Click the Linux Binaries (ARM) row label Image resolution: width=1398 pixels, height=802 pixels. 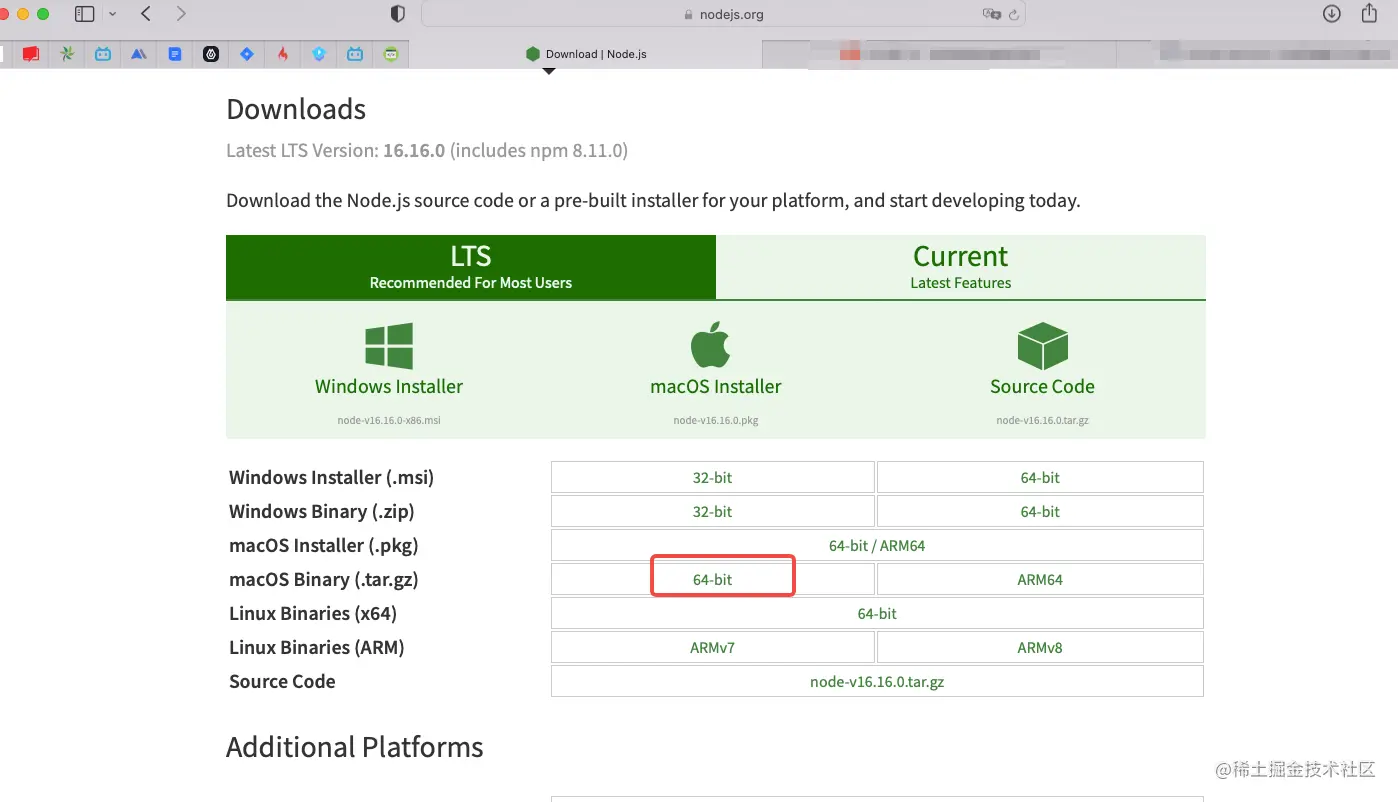click(x=316, y=647)
